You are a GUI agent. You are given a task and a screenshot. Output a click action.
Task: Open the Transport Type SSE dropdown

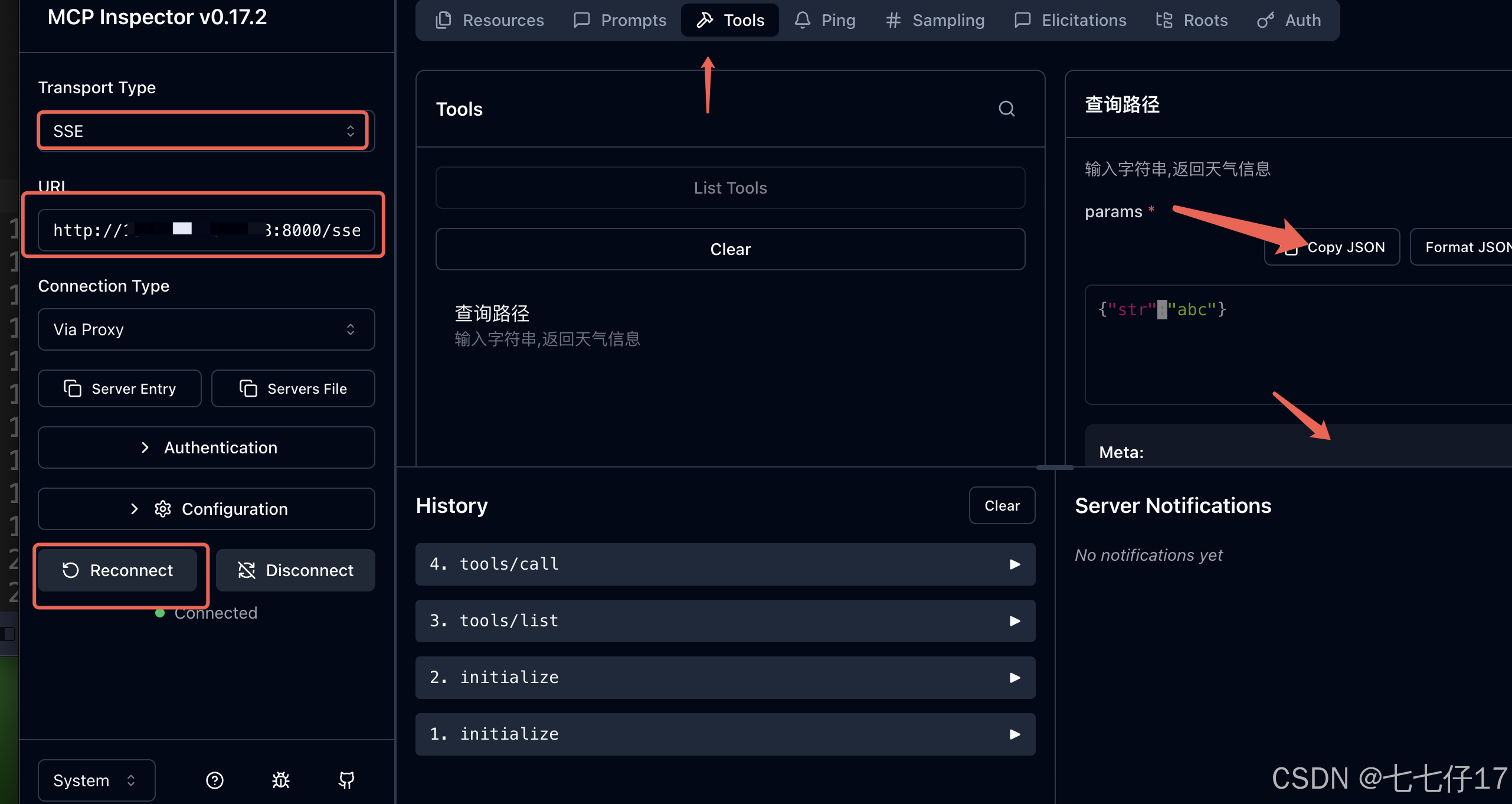pos(204,131)
